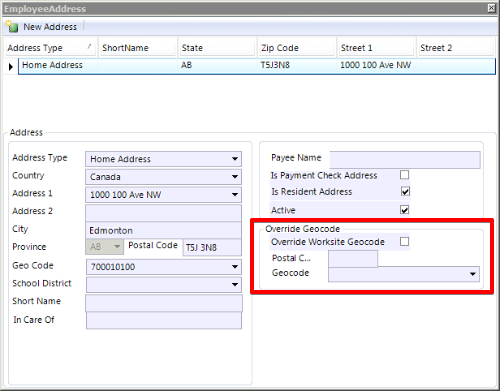
Task: Click the City field showing Edmonton
Action: [163, 230]
